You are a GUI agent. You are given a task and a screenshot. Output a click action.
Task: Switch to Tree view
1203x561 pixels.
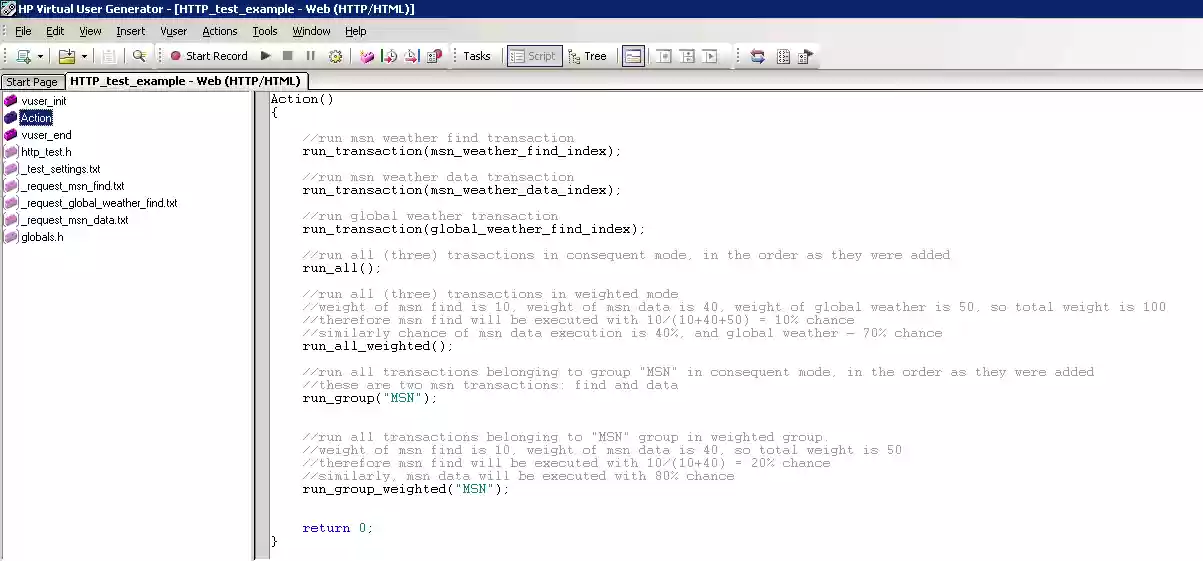588,56
